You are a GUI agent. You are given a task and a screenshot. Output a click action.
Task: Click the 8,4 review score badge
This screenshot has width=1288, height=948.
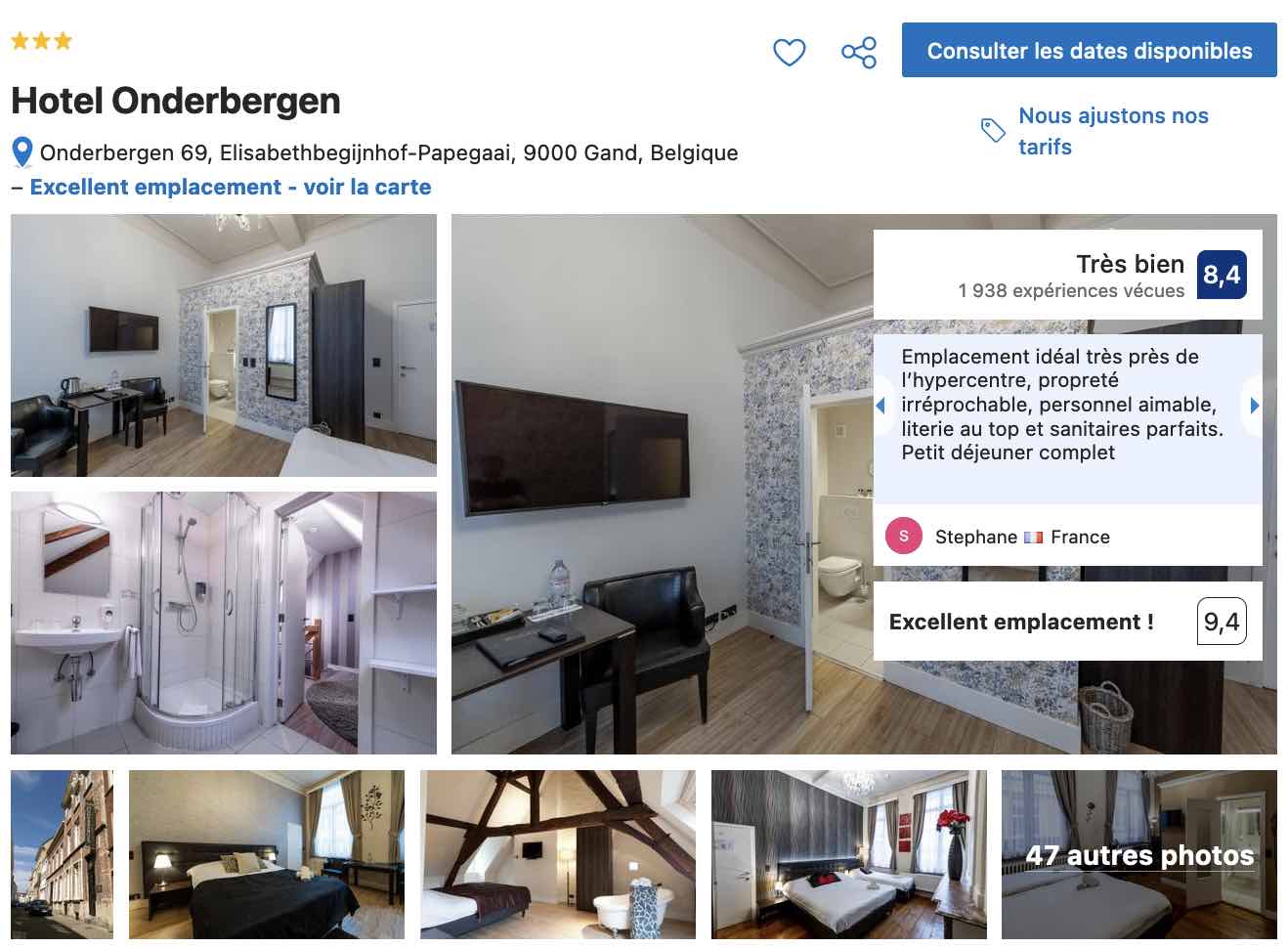(1222, 275)
